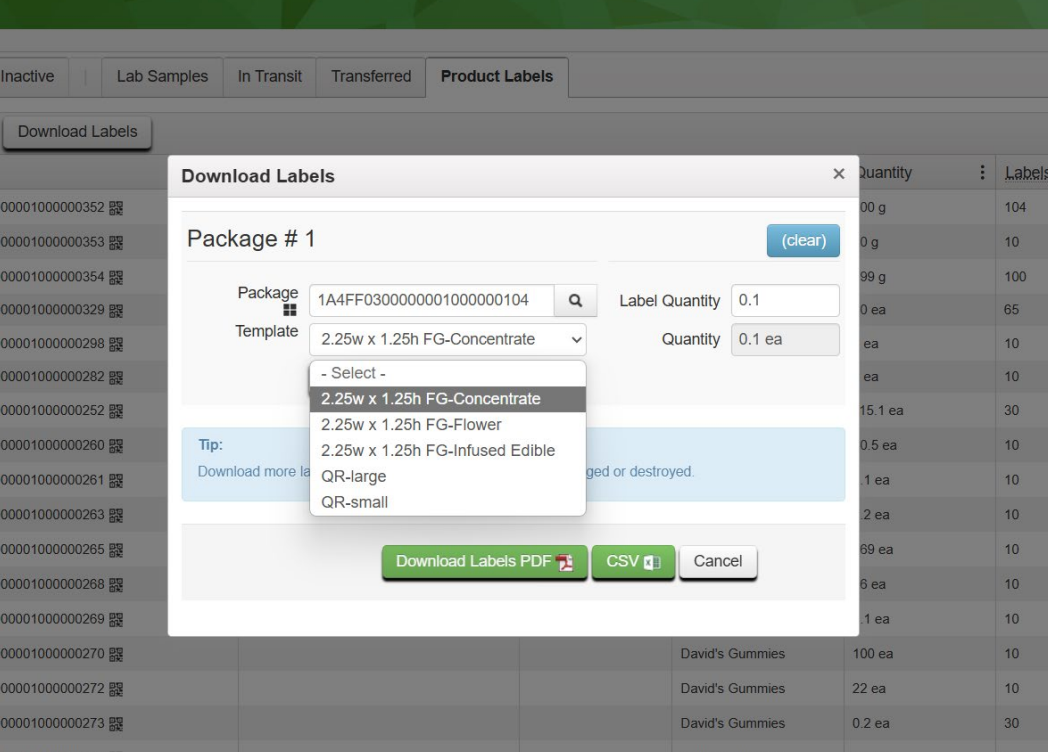Viewport: 1048px width, 752px height.
Task: Click the Label Quantity input field
Action: tap(785, 300)
